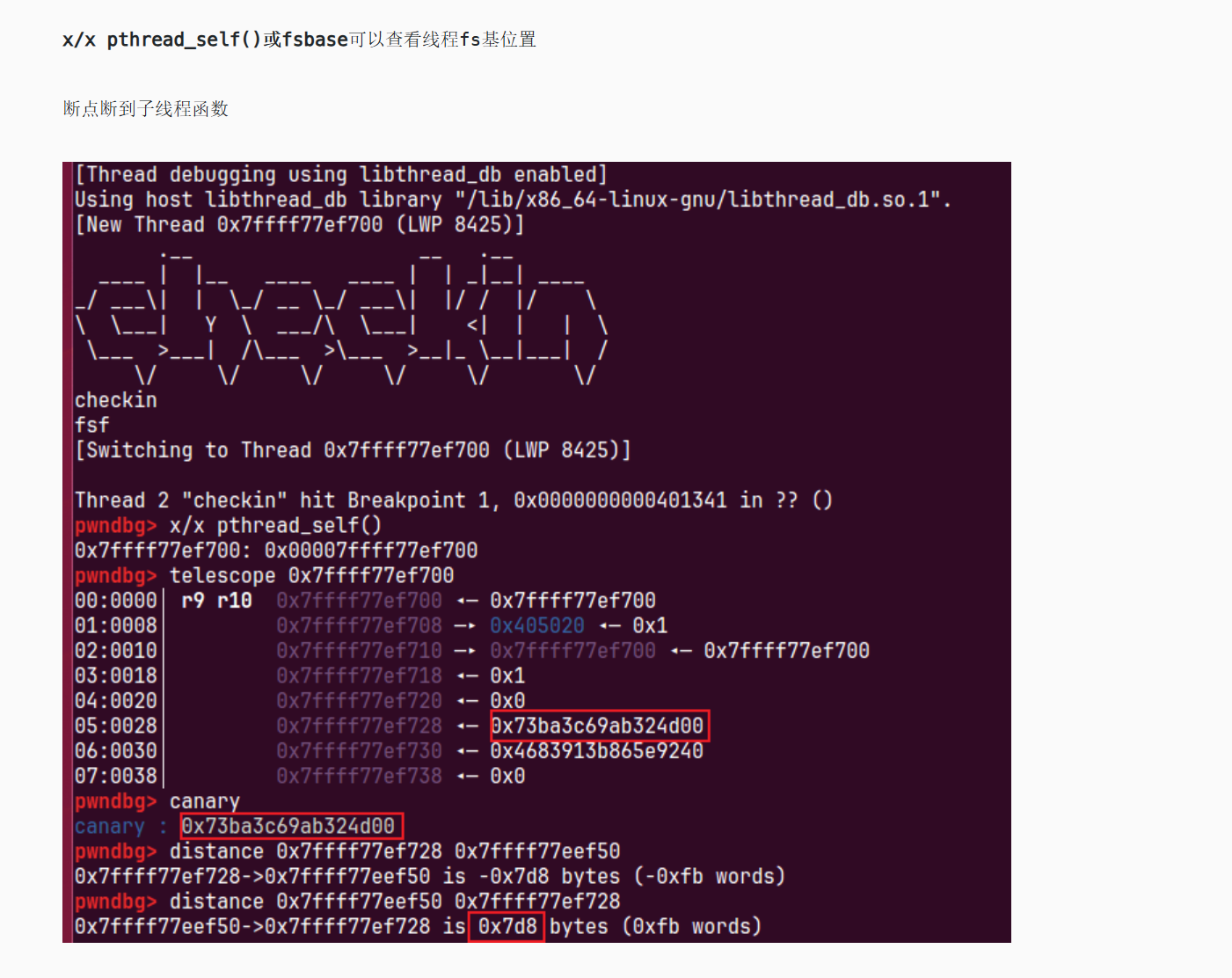The image size is (1232, 978).
Task: Click the ASCII art banner in the terminal
Action: (x=341, y=316)
